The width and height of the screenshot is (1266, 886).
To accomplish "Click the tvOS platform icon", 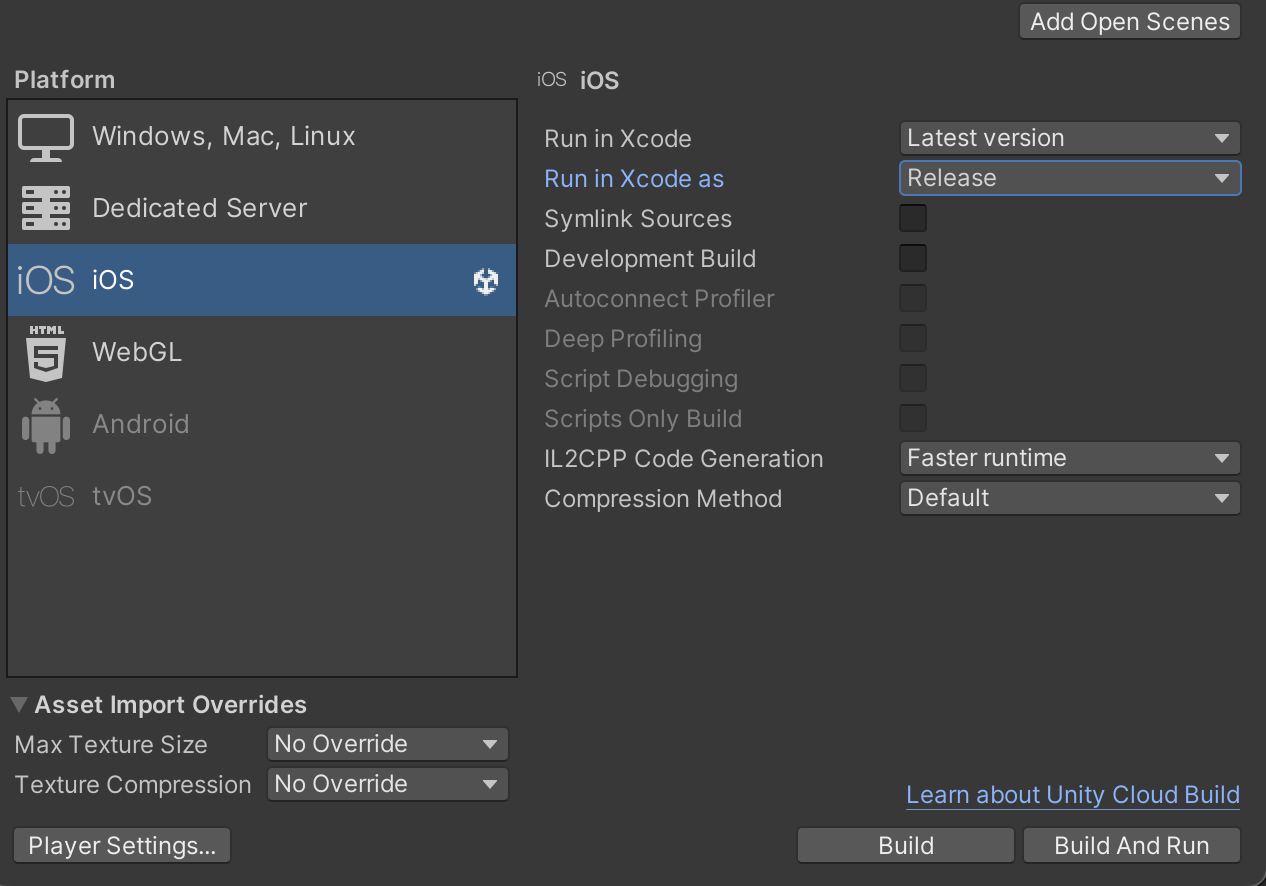I will tap(46, 497).
